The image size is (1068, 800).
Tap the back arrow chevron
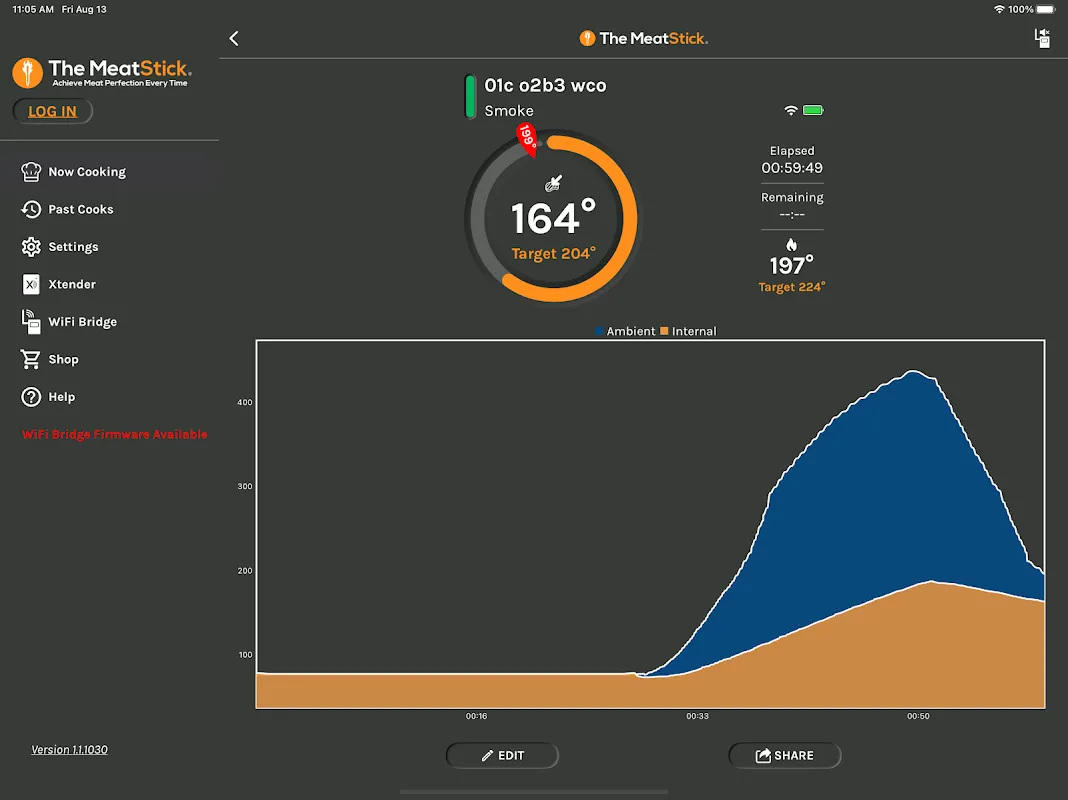pyautogui.click(x=234, y=38)
